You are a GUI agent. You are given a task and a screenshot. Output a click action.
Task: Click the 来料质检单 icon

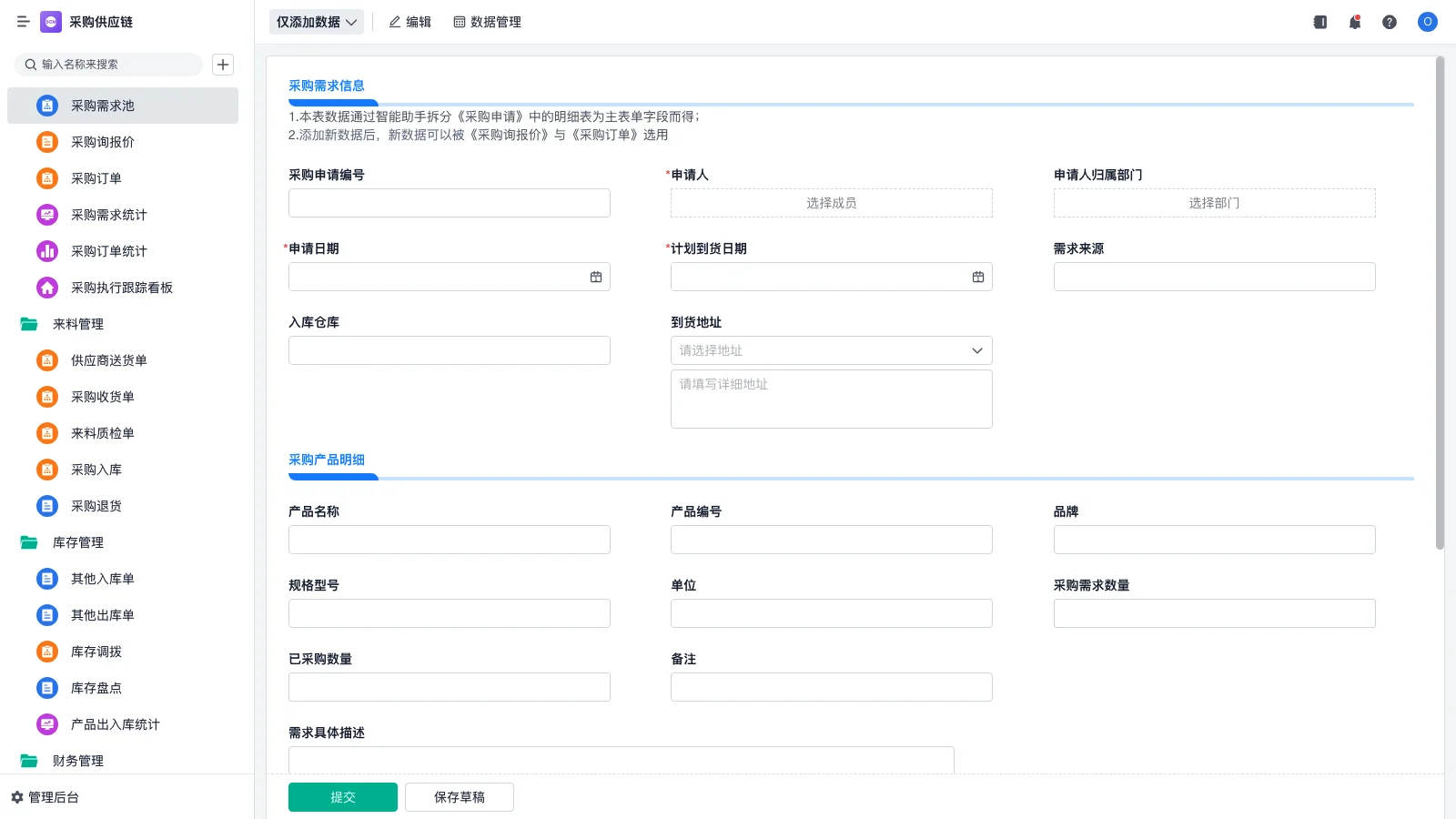(47, 433)
